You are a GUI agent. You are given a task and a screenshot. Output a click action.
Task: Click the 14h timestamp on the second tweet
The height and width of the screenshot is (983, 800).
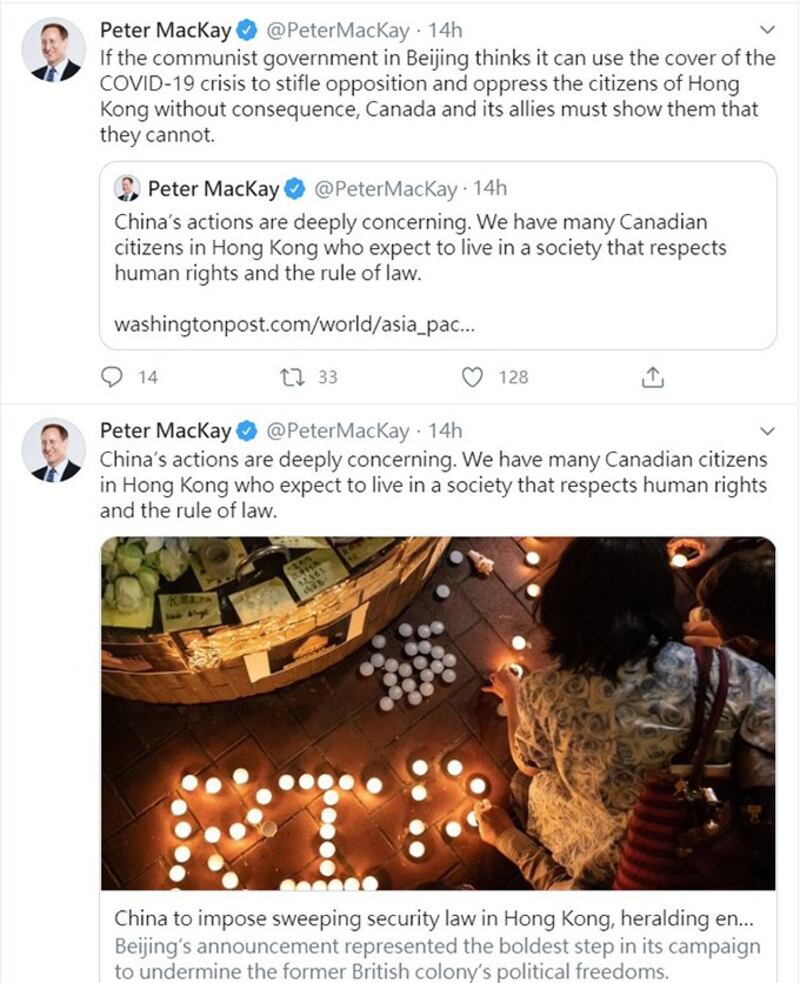(x=445, y=431)
